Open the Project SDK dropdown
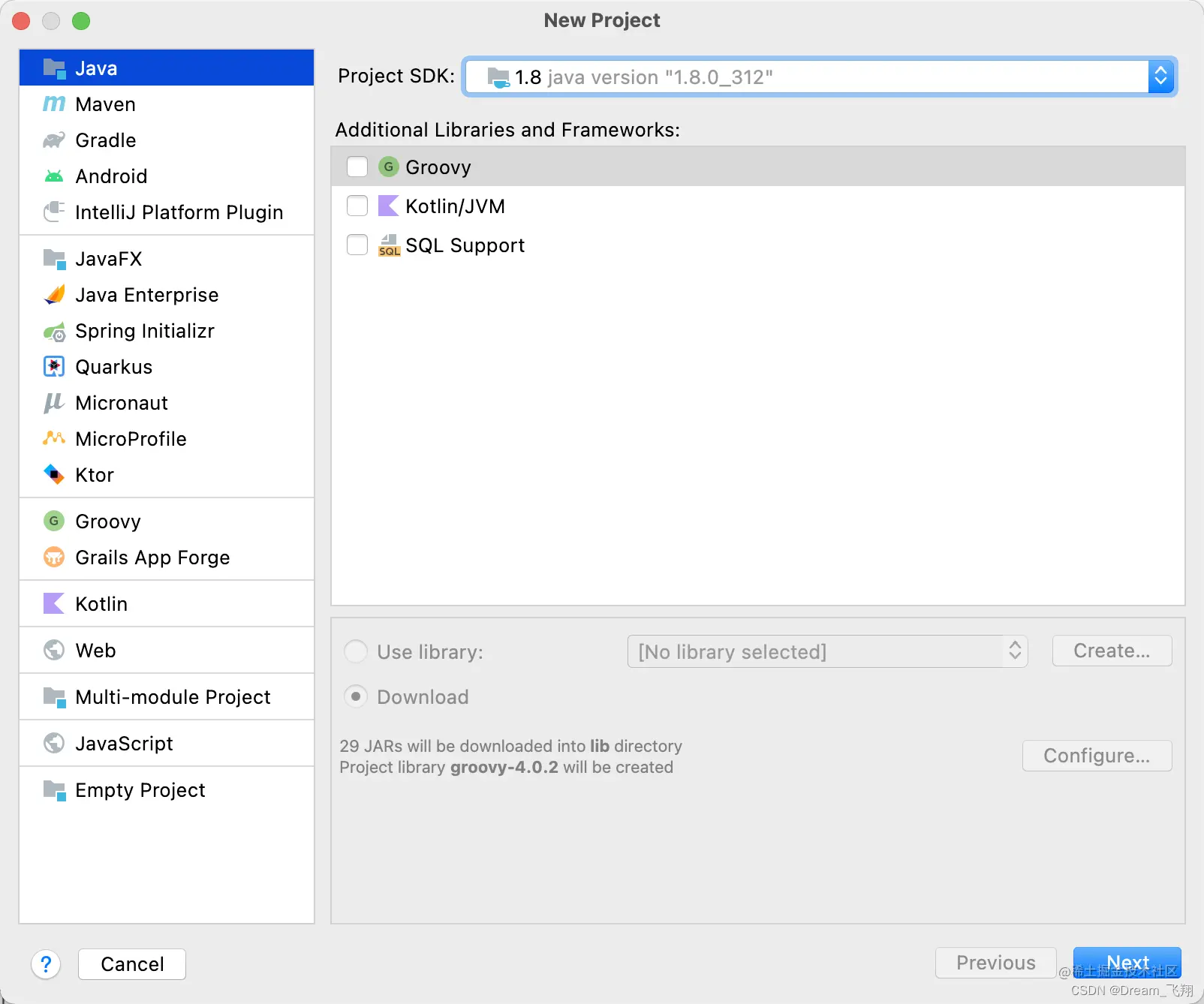1204x1004 pixels. 820,77
